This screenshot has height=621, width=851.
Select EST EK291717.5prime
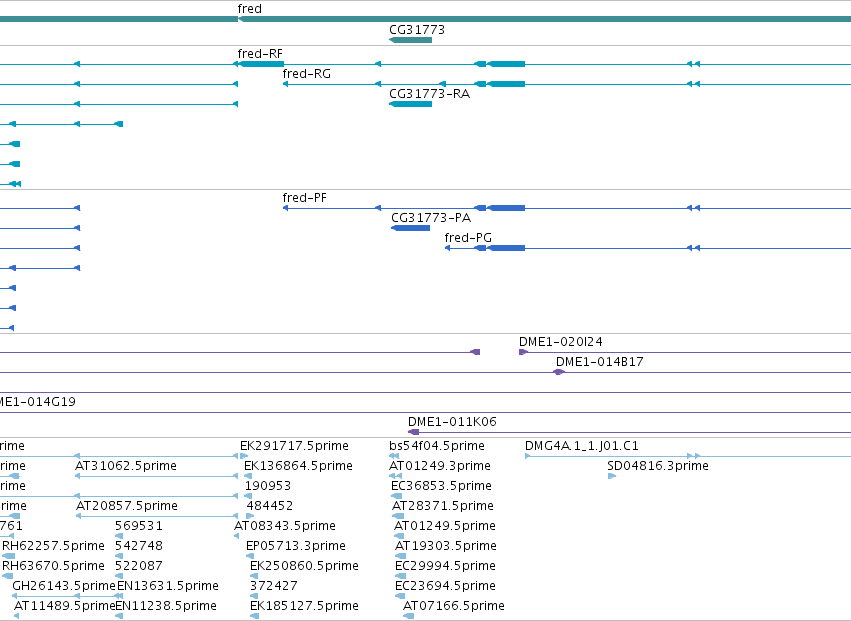(294, 446)
